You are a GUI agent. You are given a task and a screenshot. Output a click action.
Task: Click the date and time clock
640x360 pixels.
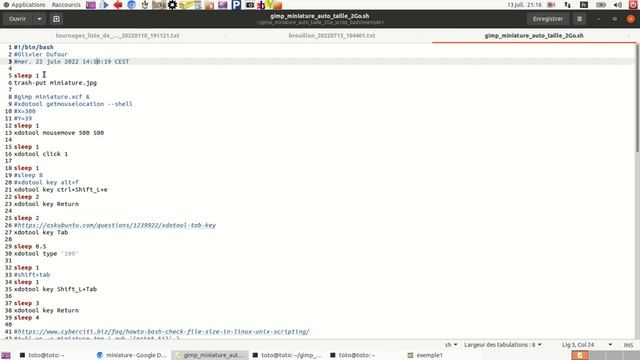tap(524, 5)
